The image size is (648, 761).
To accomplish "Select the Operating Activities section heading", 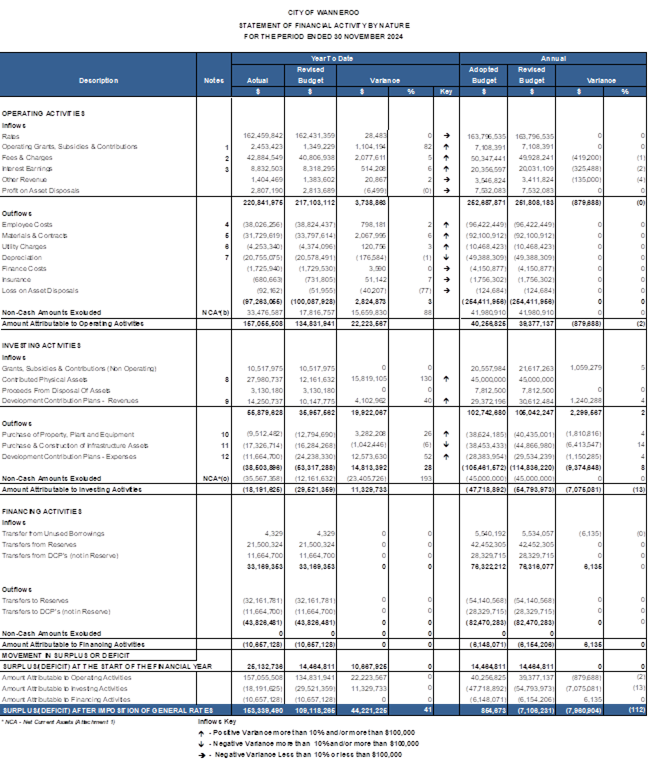I will [x=42, y=114].
